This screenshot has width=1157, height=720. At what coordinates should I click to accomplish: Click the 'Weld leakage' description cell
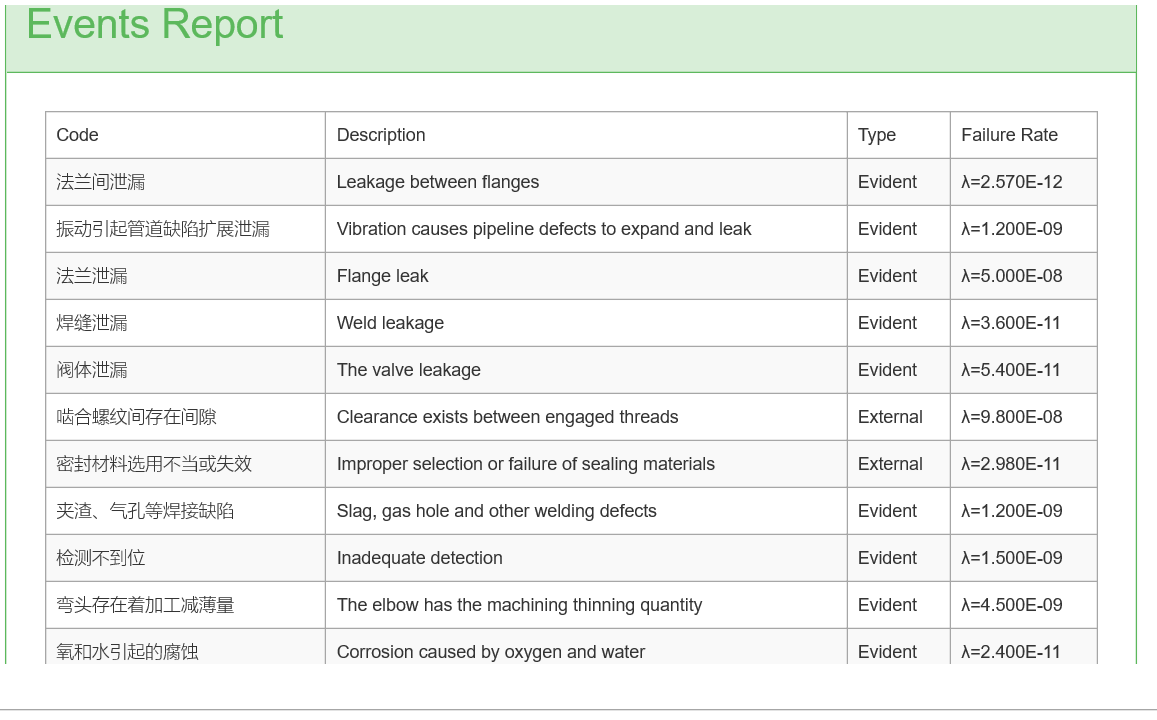click(390, 323)
